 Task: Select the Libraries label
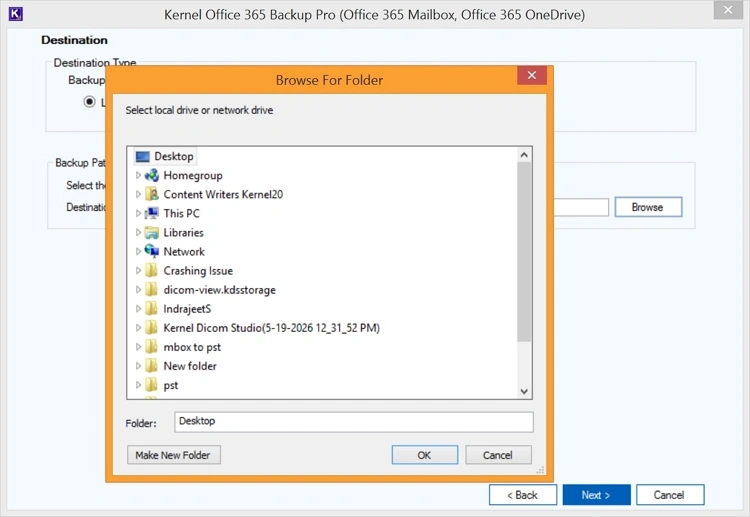(x=183, y=232)
